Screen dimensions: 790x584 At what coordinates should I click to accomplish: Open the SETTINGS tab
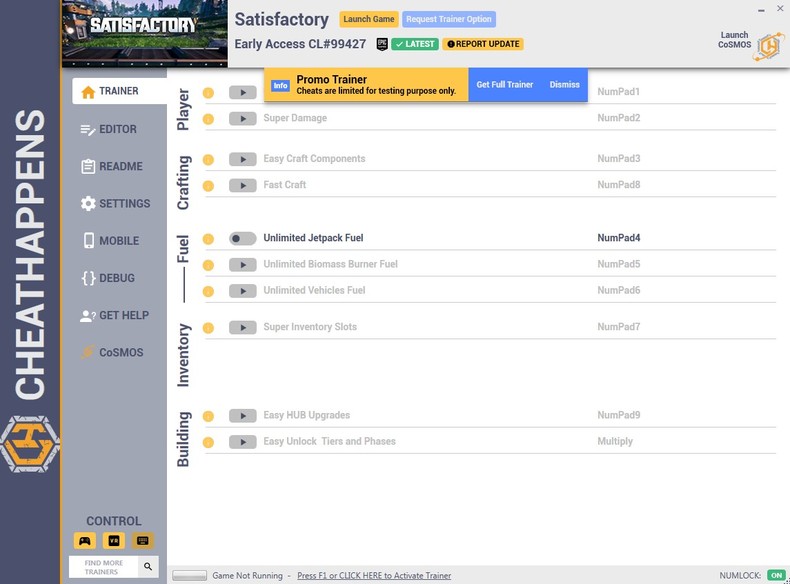[115, 204]
